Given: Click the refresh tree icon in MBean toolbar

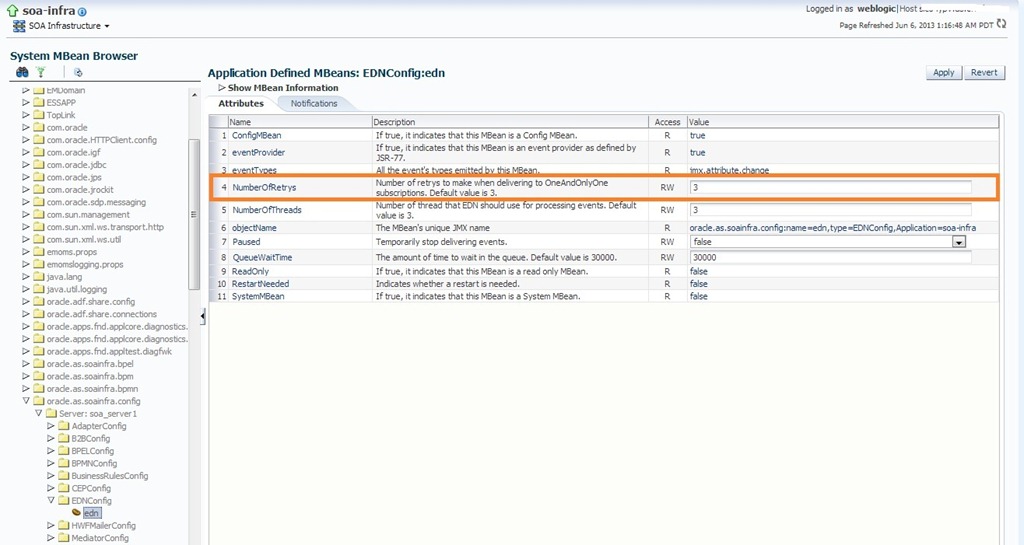Looking at the screenshot, I should [78, 73].
